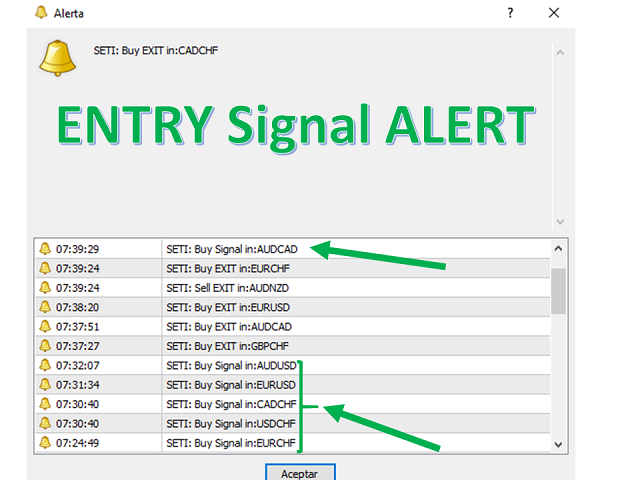The image size is (640, 480).
Task: Select 'SETI: Buy Signal in:AUDUSD' alert entry
Action: click(231, 365)
